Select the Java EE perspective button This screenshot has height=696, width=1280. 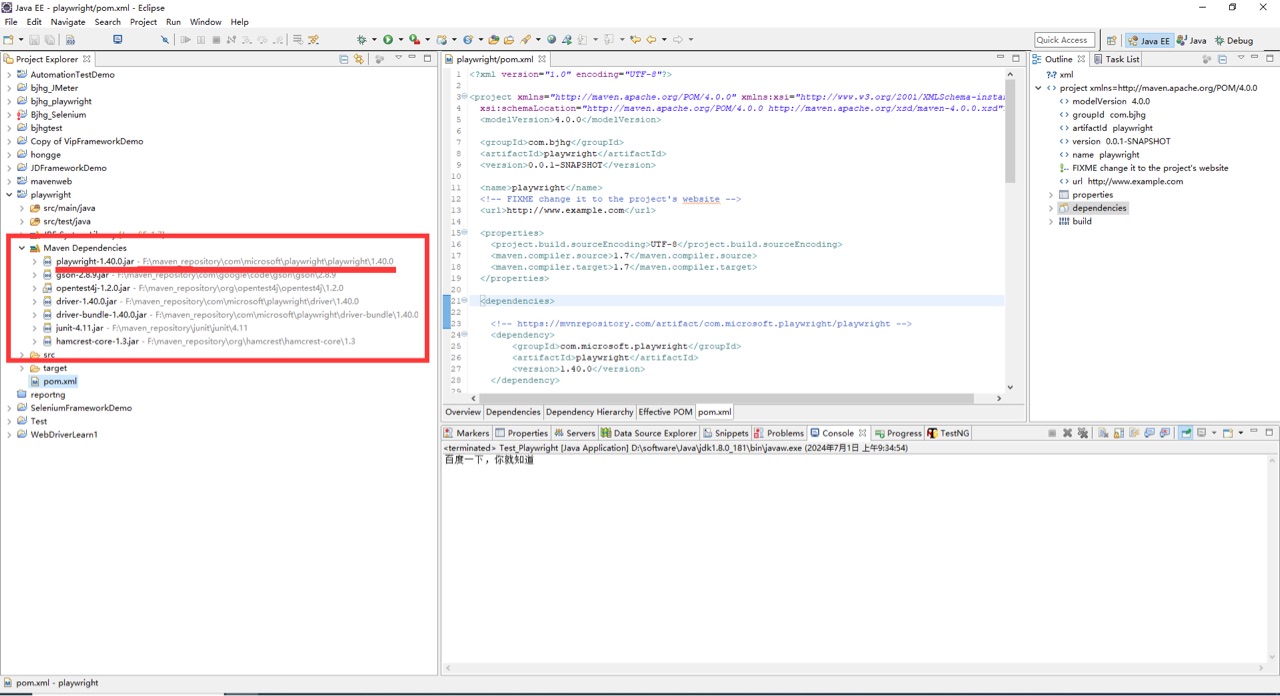1149,40
